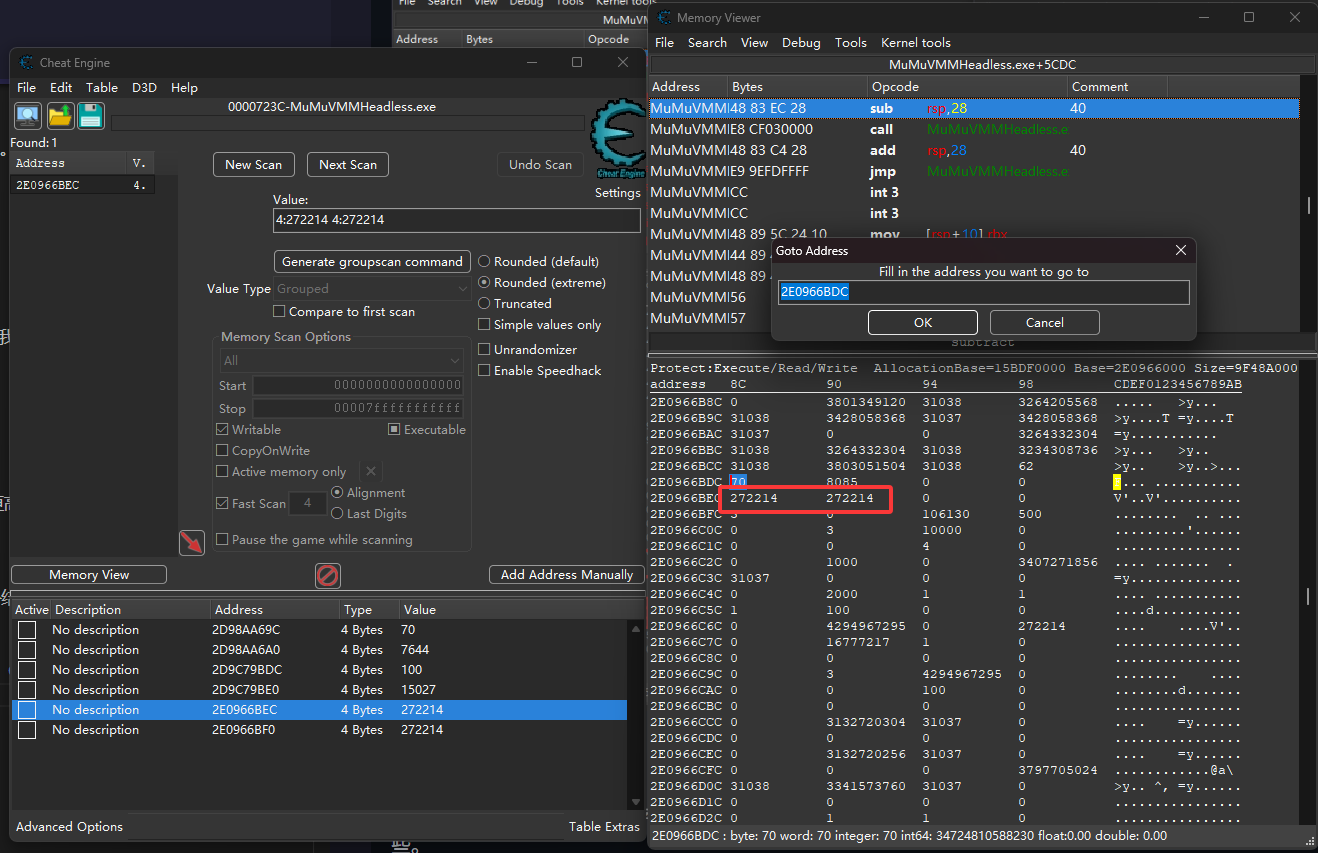
Task: Tick Active checkbox for address 2D9C79BE0
Action: [x=27, y=690]
